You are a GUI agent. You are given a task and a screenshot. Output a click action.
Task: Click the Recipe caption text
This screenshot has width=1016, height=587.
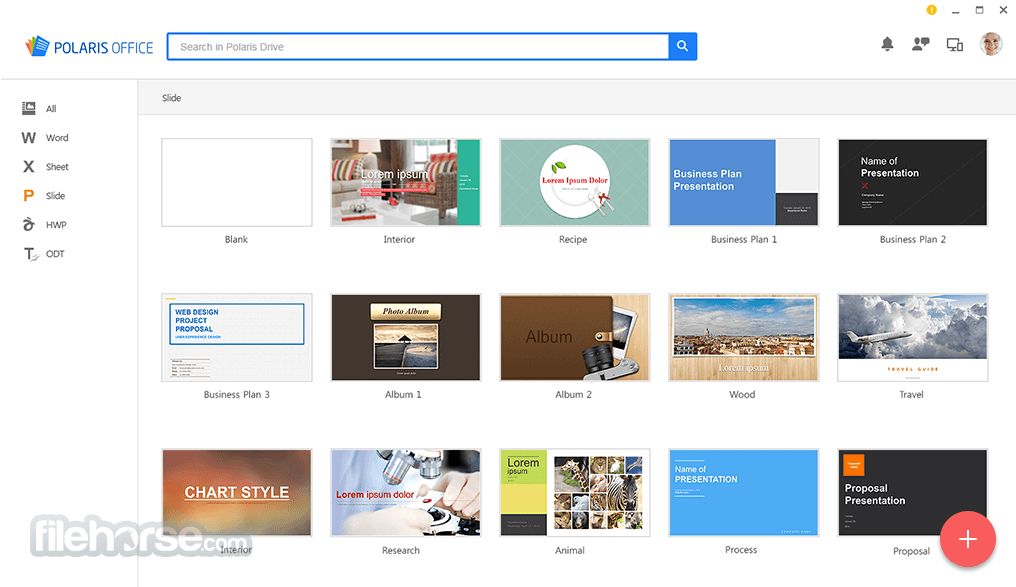click(573, 239)
